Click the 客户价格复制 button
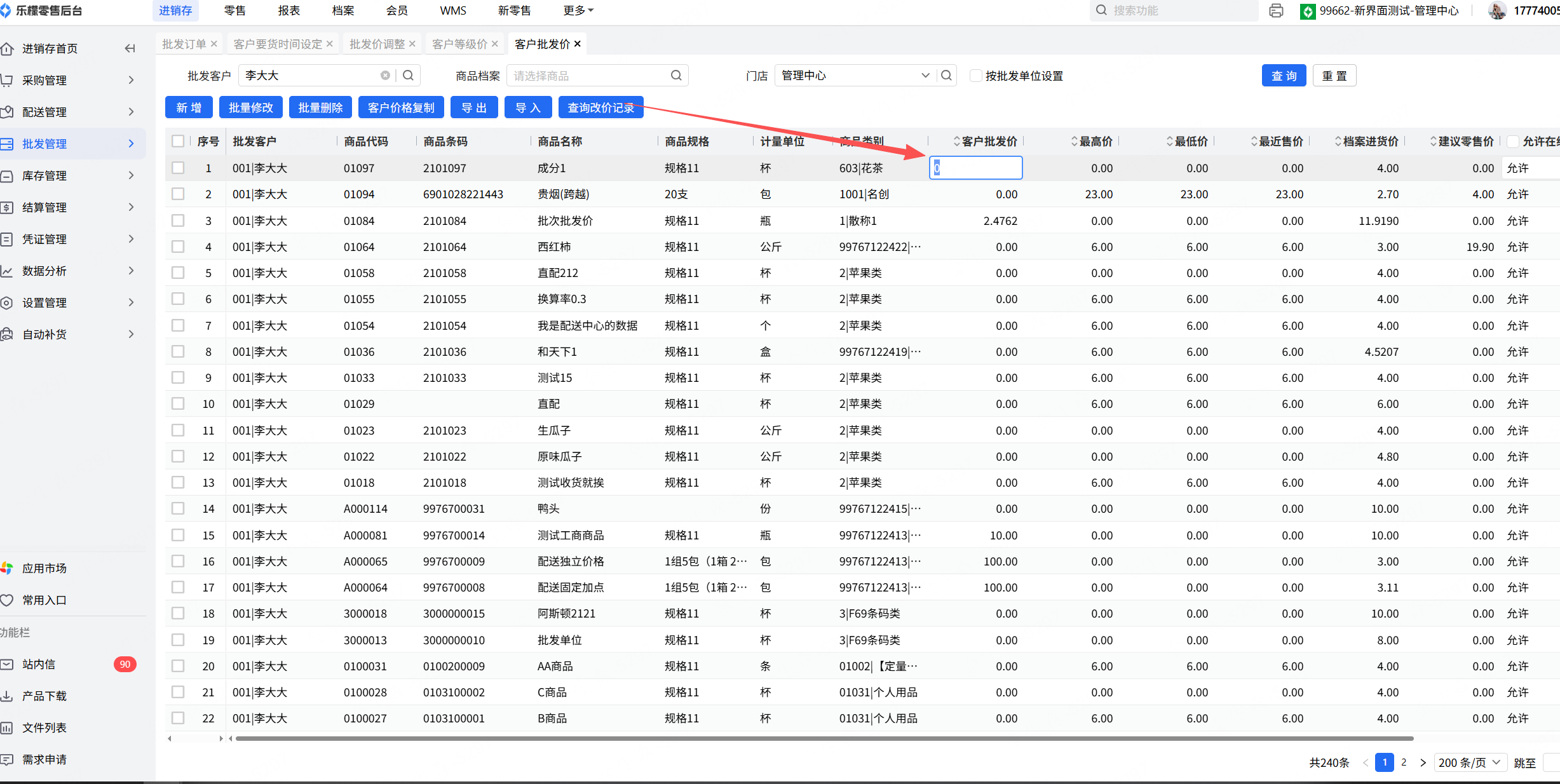The image size is (1560, 784). point(401,107)
